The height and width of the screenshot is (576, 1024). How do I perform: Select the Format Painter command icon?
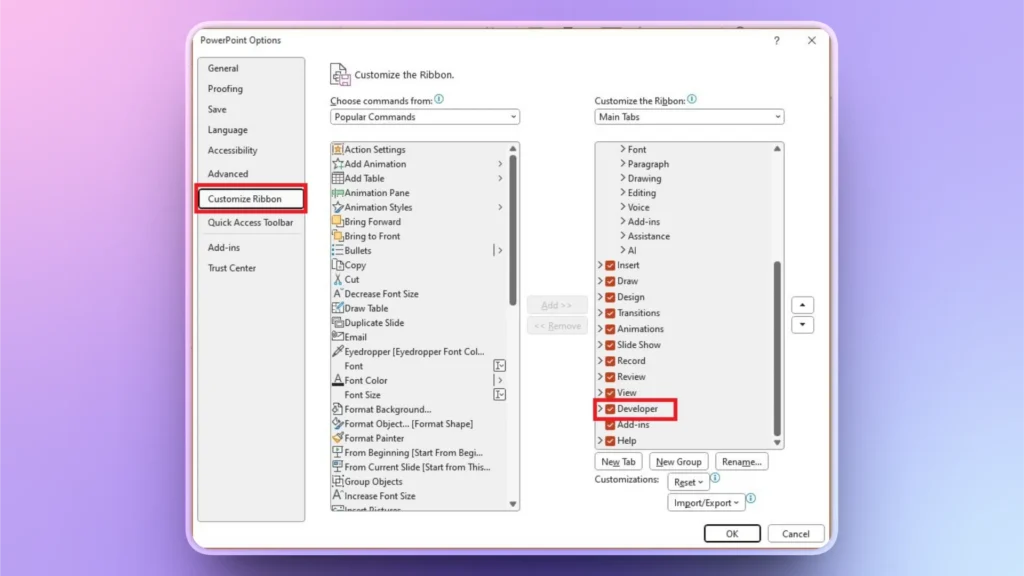[340, 438]
